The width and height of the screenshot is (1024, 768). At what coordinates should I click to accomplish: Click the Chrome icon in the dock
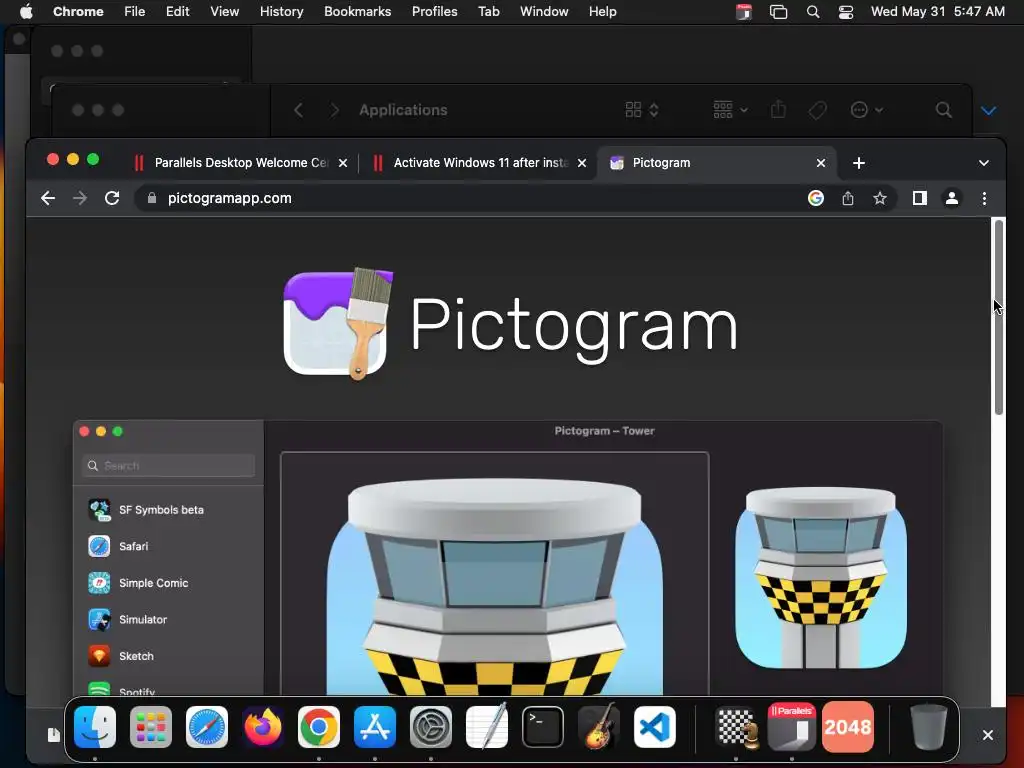coord(319,727)
